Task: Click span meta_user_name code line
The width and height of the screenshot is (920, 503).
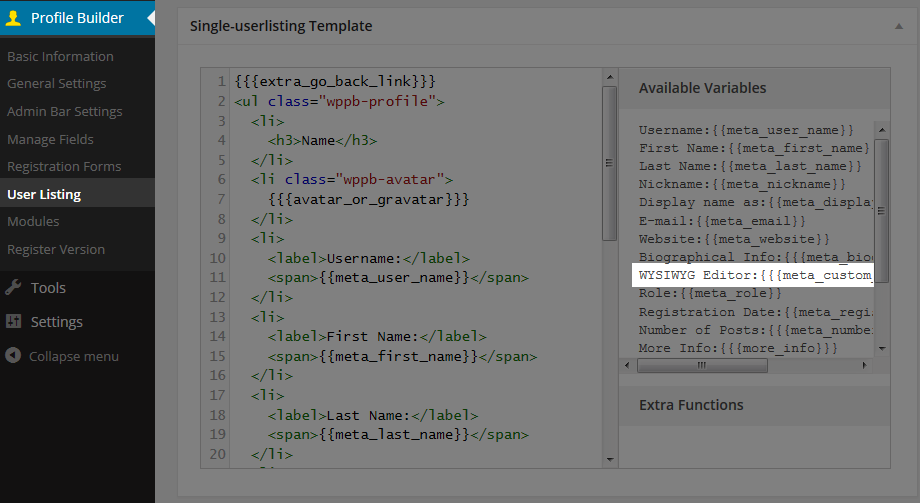Action: click(398, 277)
